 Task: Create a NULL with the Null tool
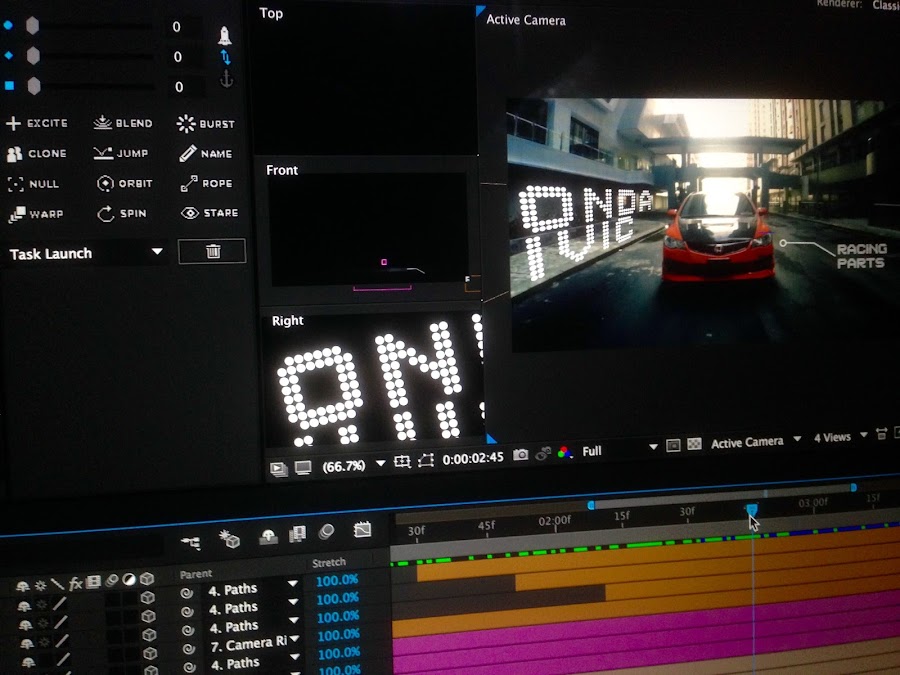coord(33,184)
